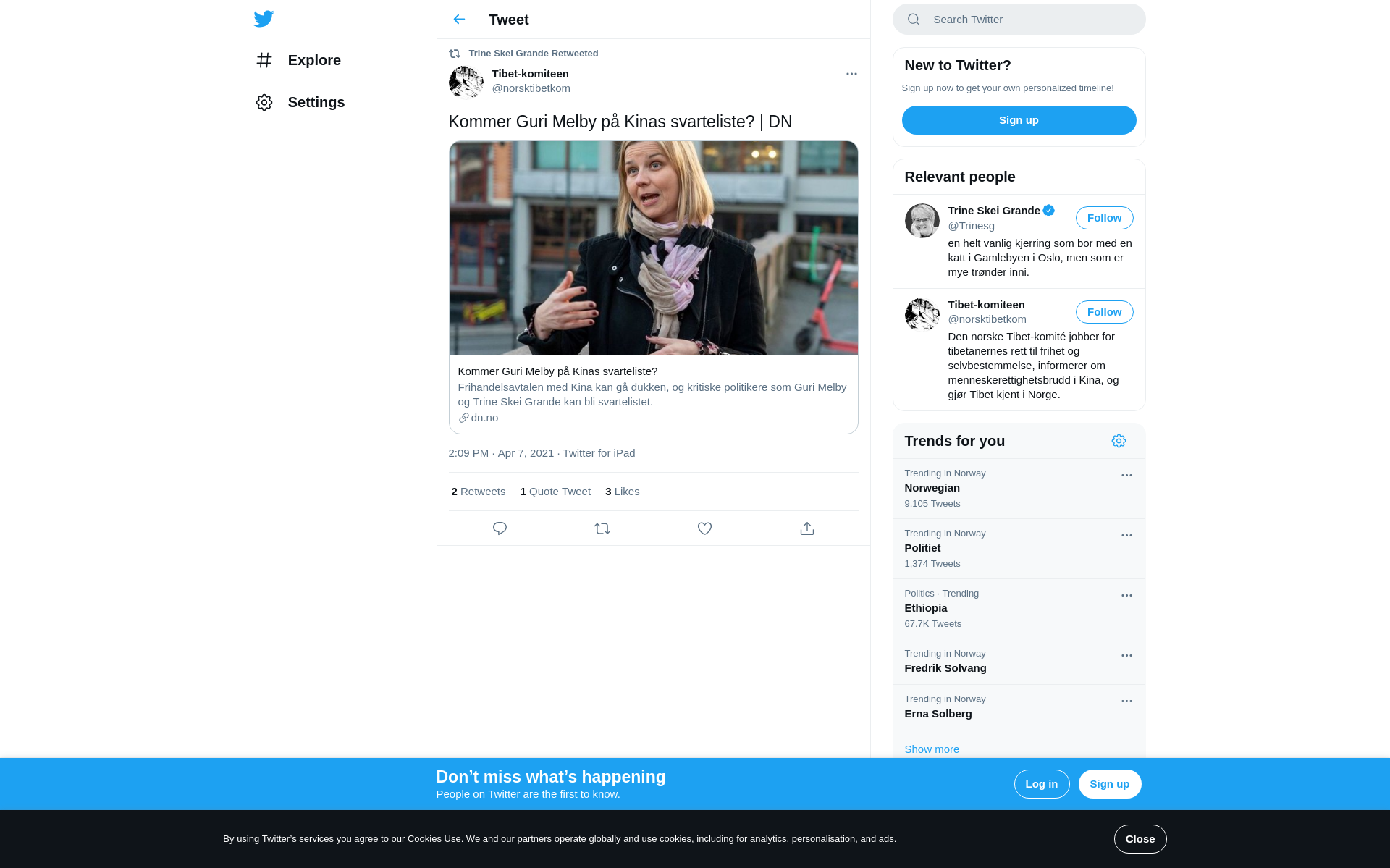Screen dimensions: 1390x868
Task: Open Explore from the hashtag icon
Action: tap(264, 60)
